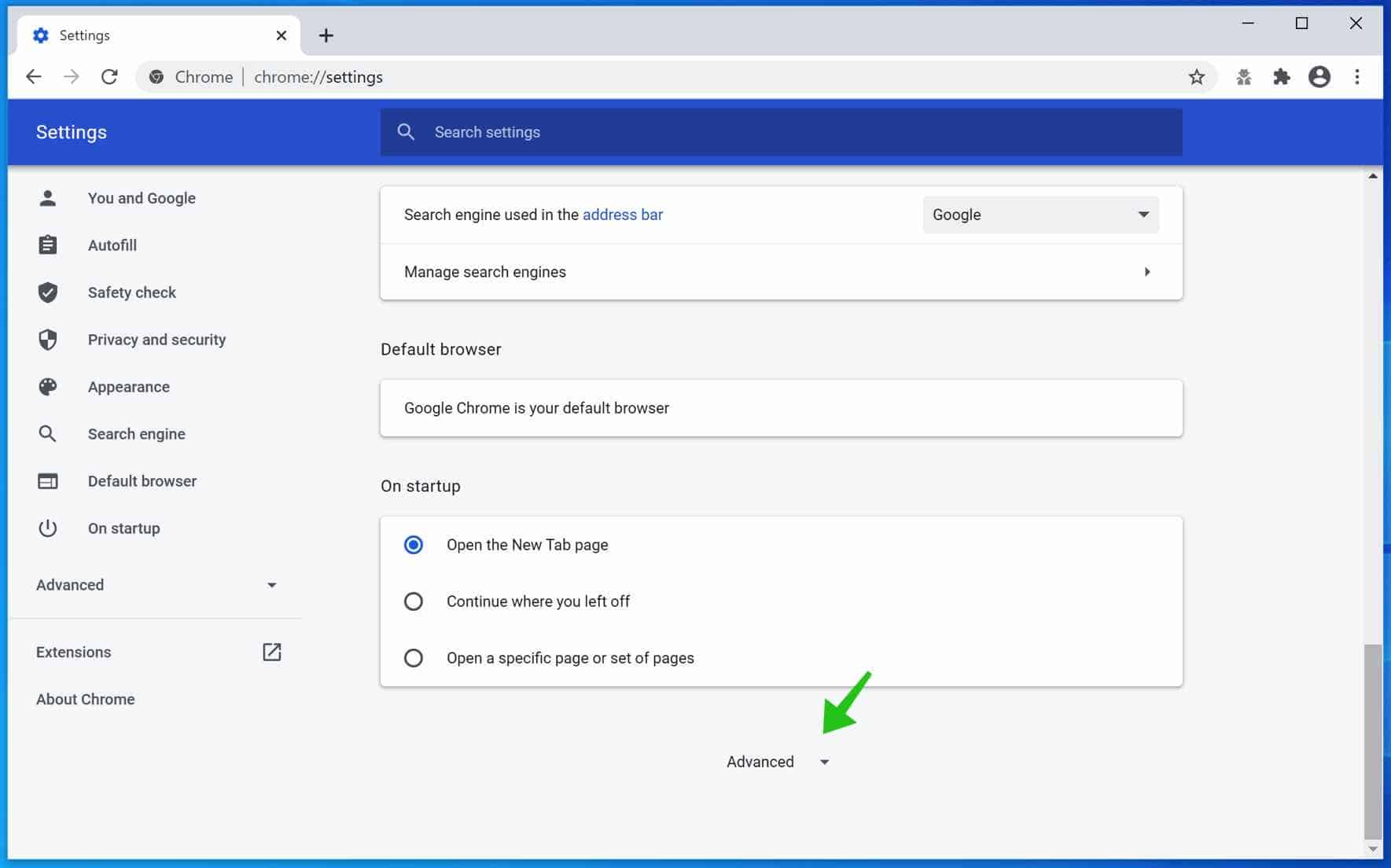
Task: Close the Settings tab
Action: coord(282,35)
